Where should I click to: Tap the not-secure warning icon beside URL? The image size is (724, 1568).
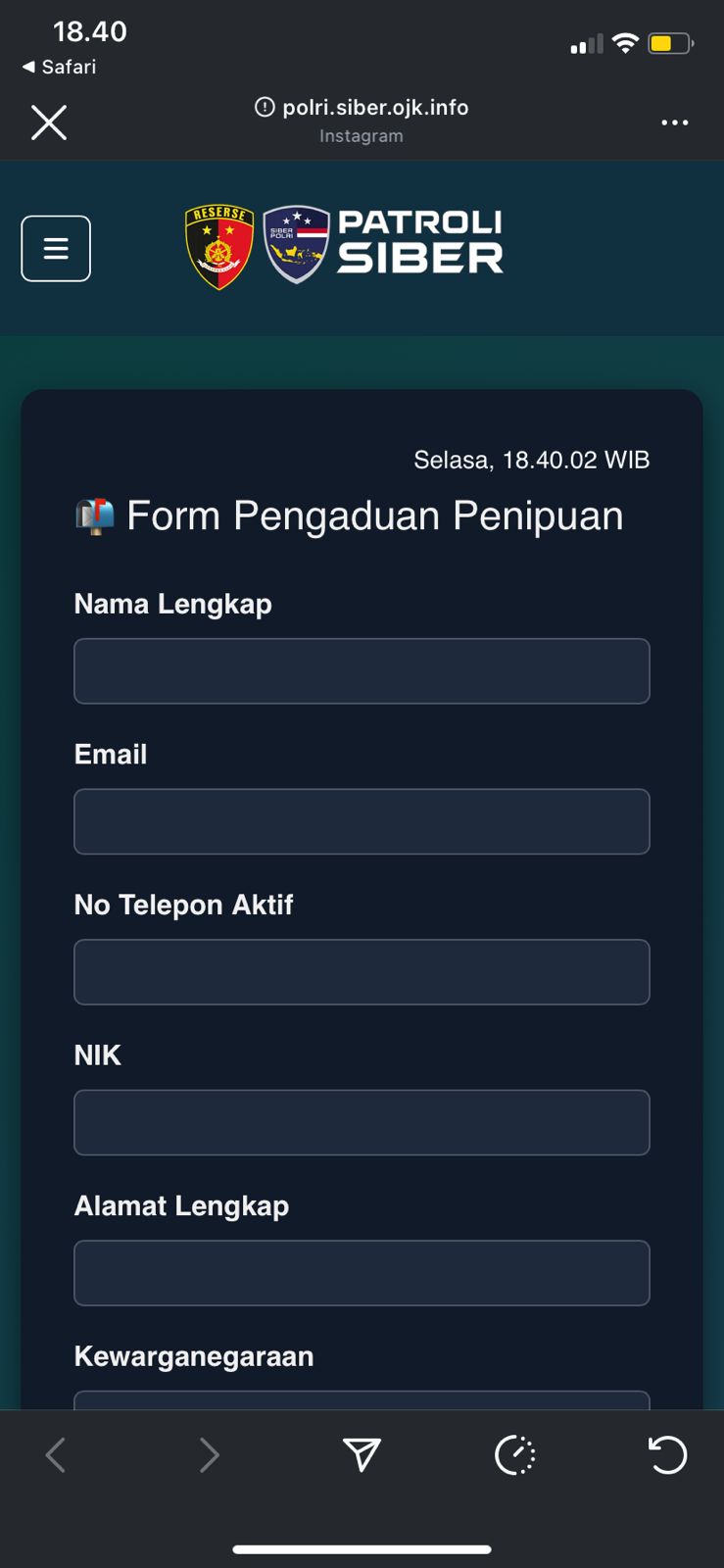[265, 107]
